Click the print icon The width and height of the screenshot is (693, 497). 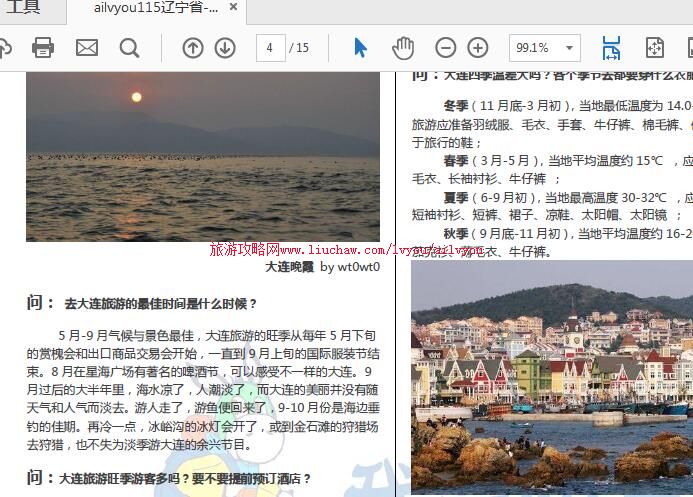click(43, 47)
